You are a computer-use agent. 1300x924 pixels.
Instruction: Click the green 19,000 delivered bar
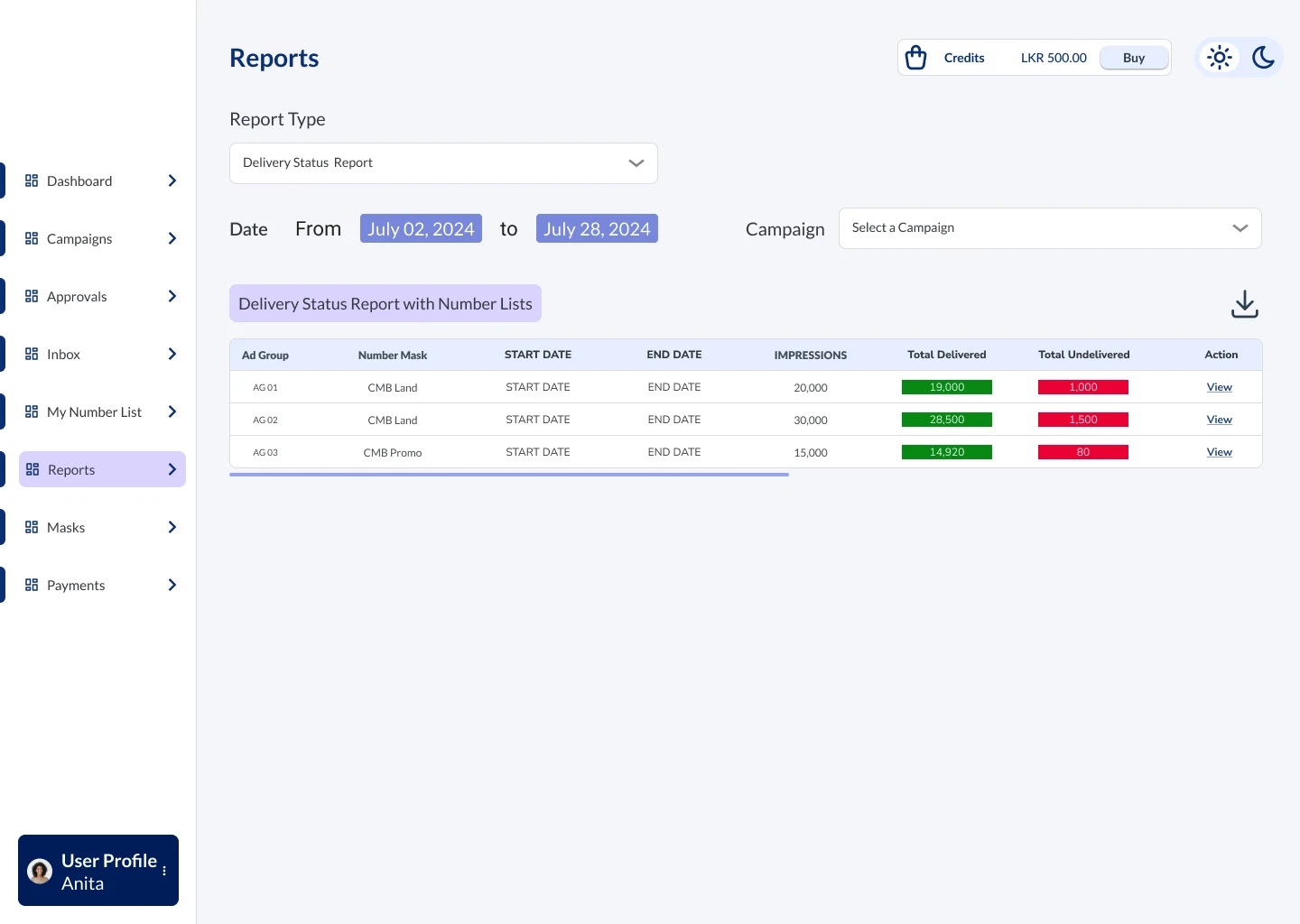tap(947, 387)
